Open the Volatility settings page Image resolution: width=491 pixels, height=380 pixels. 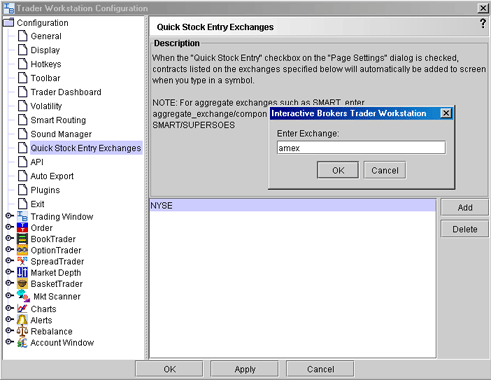[x=46, y=106]
